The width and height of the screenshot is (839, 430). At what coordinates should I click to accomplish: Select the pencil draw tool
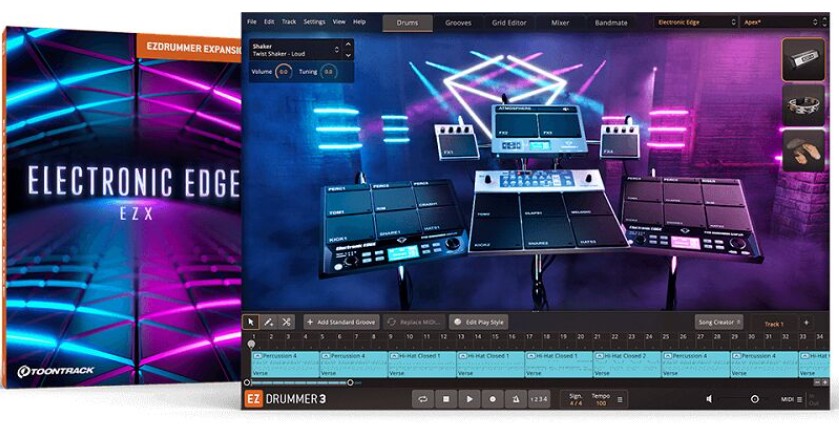[269, 322]
